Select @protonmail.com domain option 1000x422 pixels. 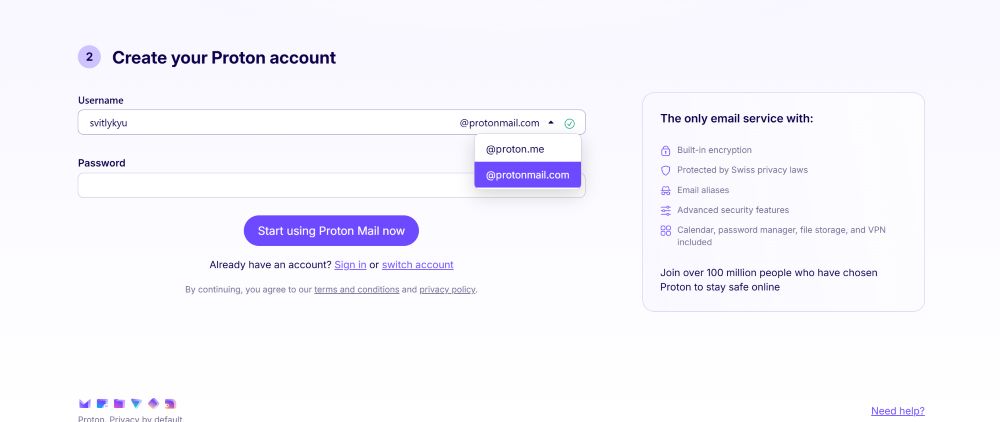tap(527, 175)
